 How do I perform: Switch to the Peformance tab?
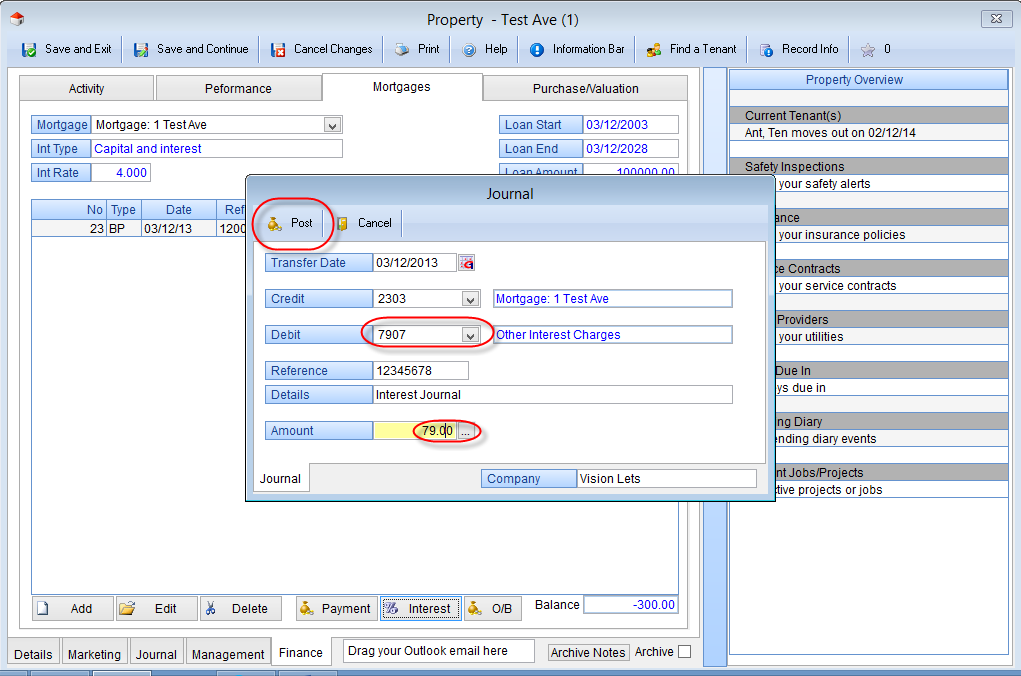(238, 89)
